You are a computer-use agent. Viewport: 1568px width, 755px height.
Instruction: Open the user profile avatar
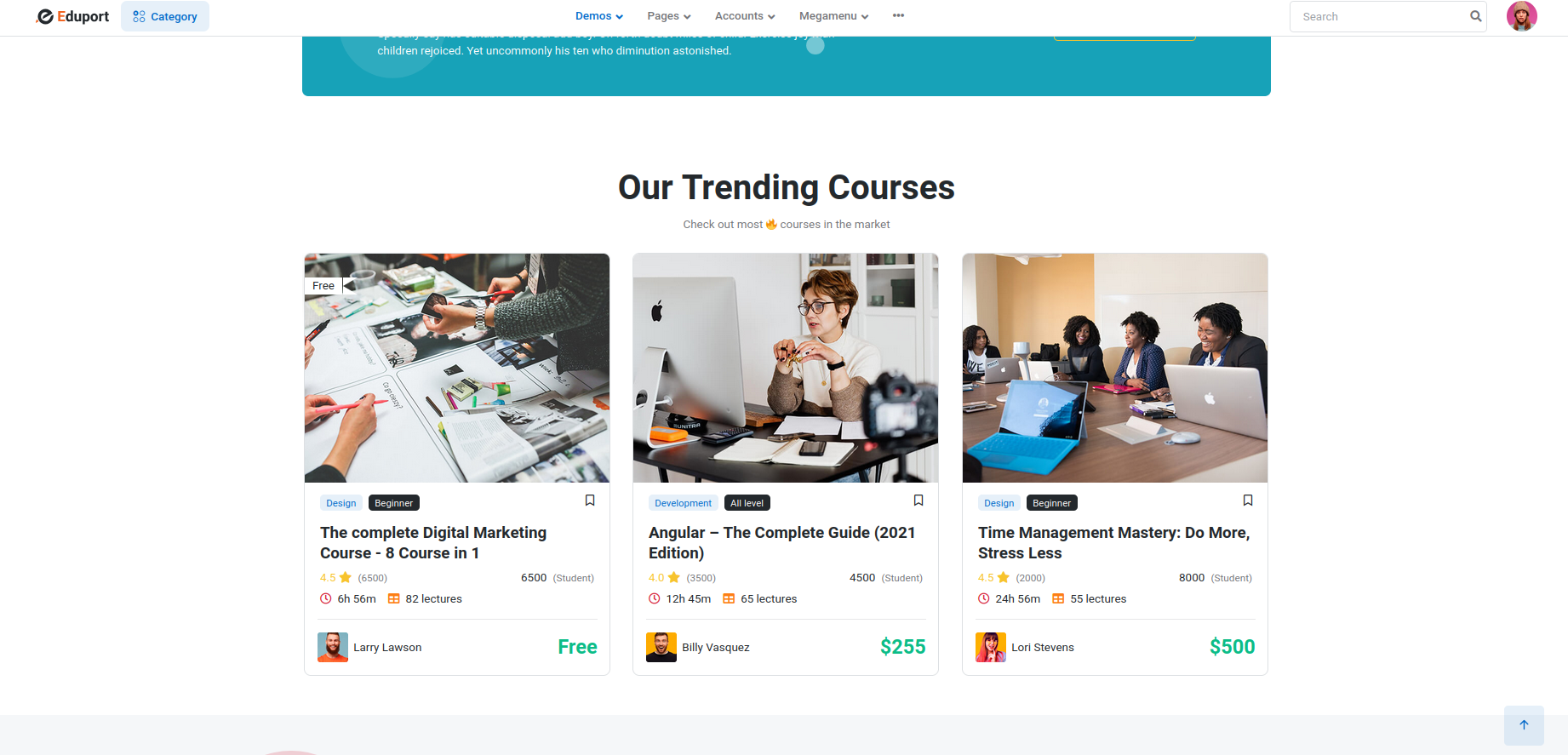tap(1521, 16)
